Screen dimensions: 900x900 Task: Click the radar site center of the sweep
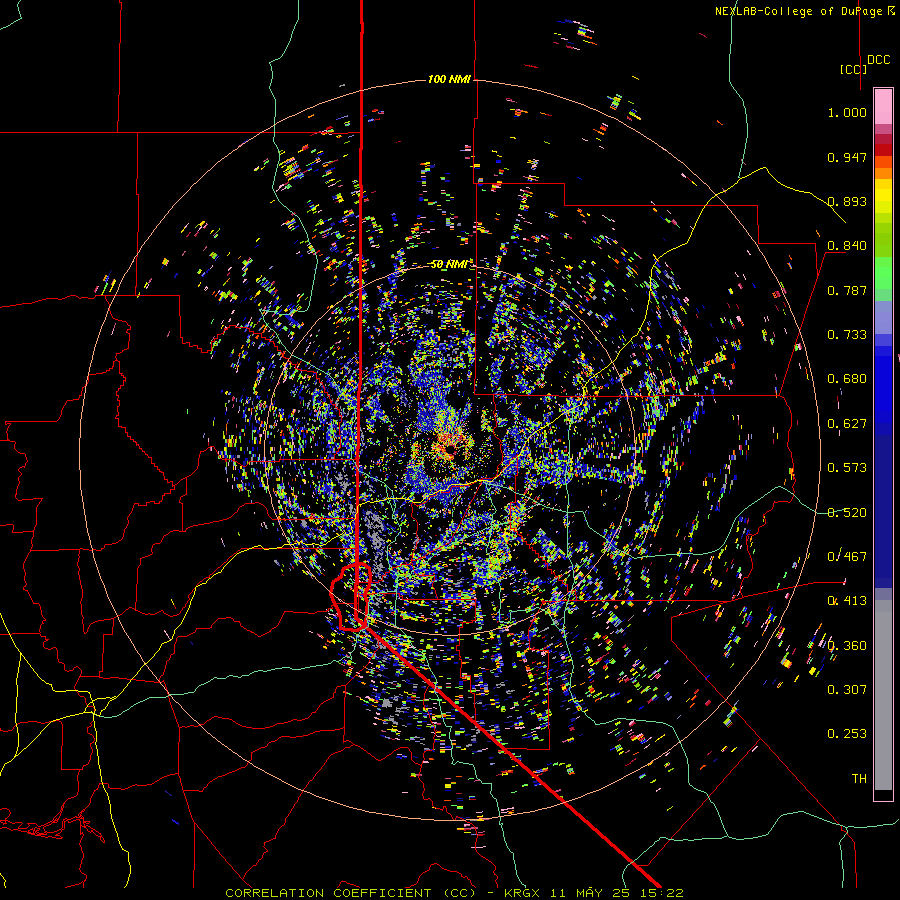point(449,451)
